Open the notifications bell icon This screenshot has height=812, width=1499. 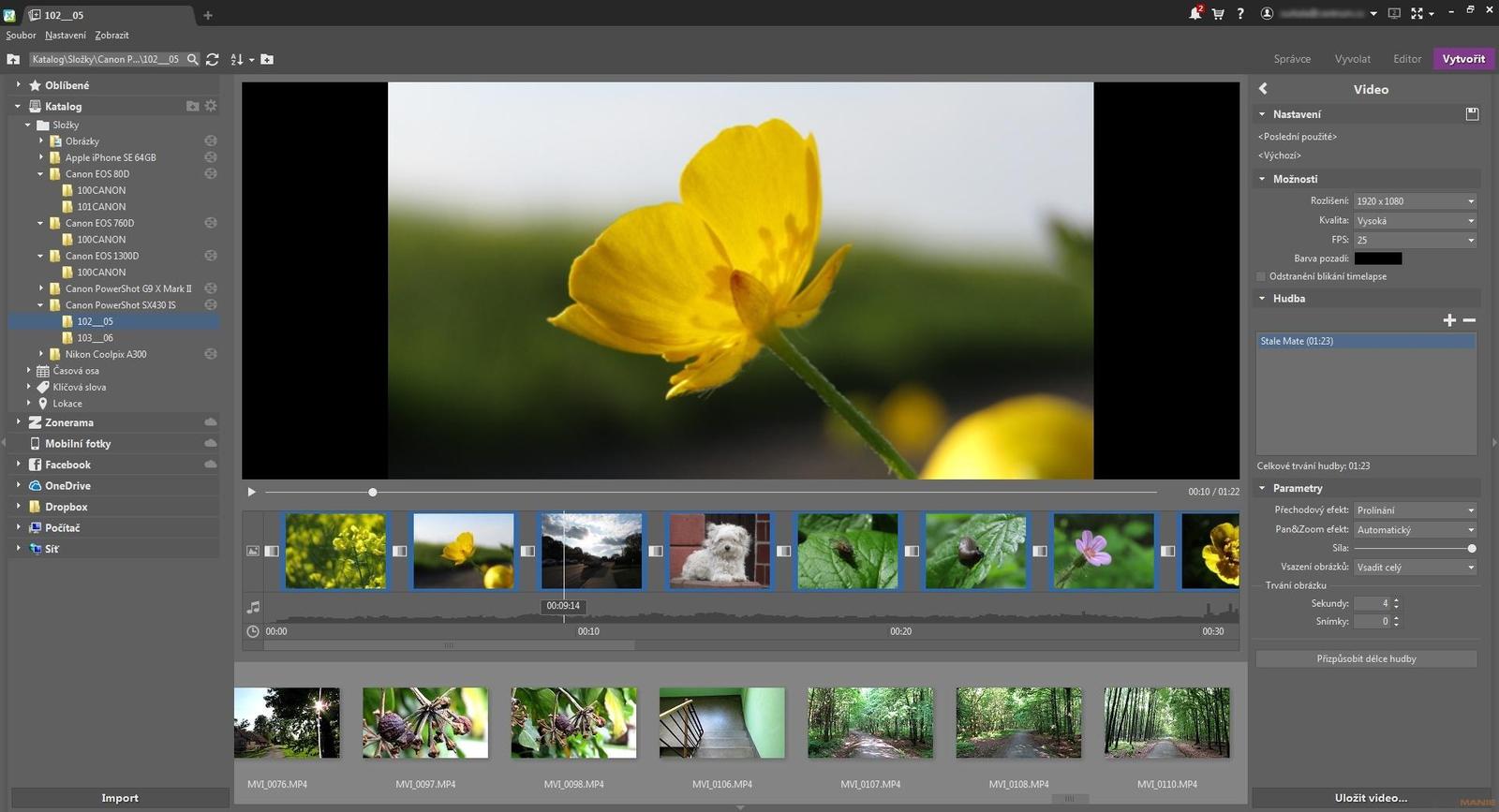(1195, 13)
